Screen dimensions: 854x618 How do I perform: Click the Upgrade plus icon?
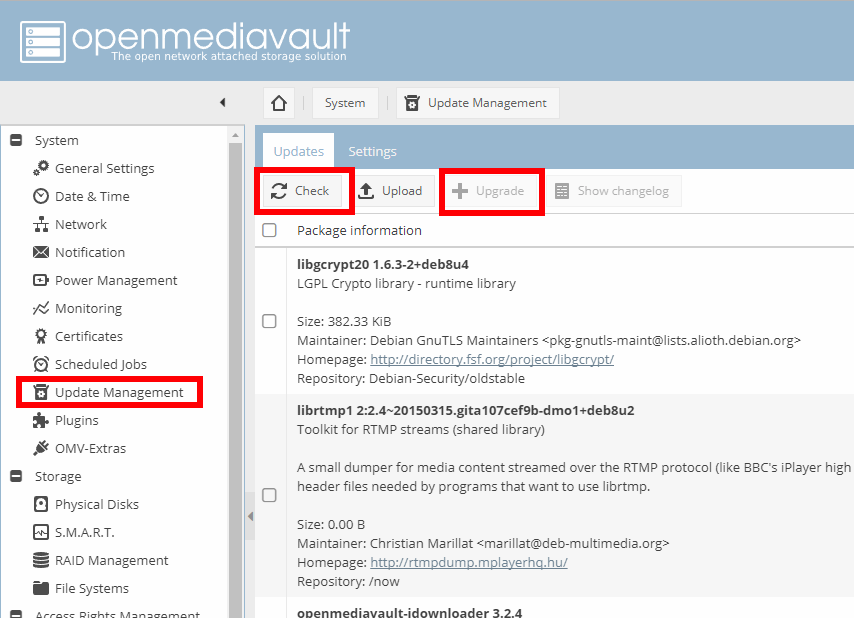pyautogui.click(x=460, y=191)
